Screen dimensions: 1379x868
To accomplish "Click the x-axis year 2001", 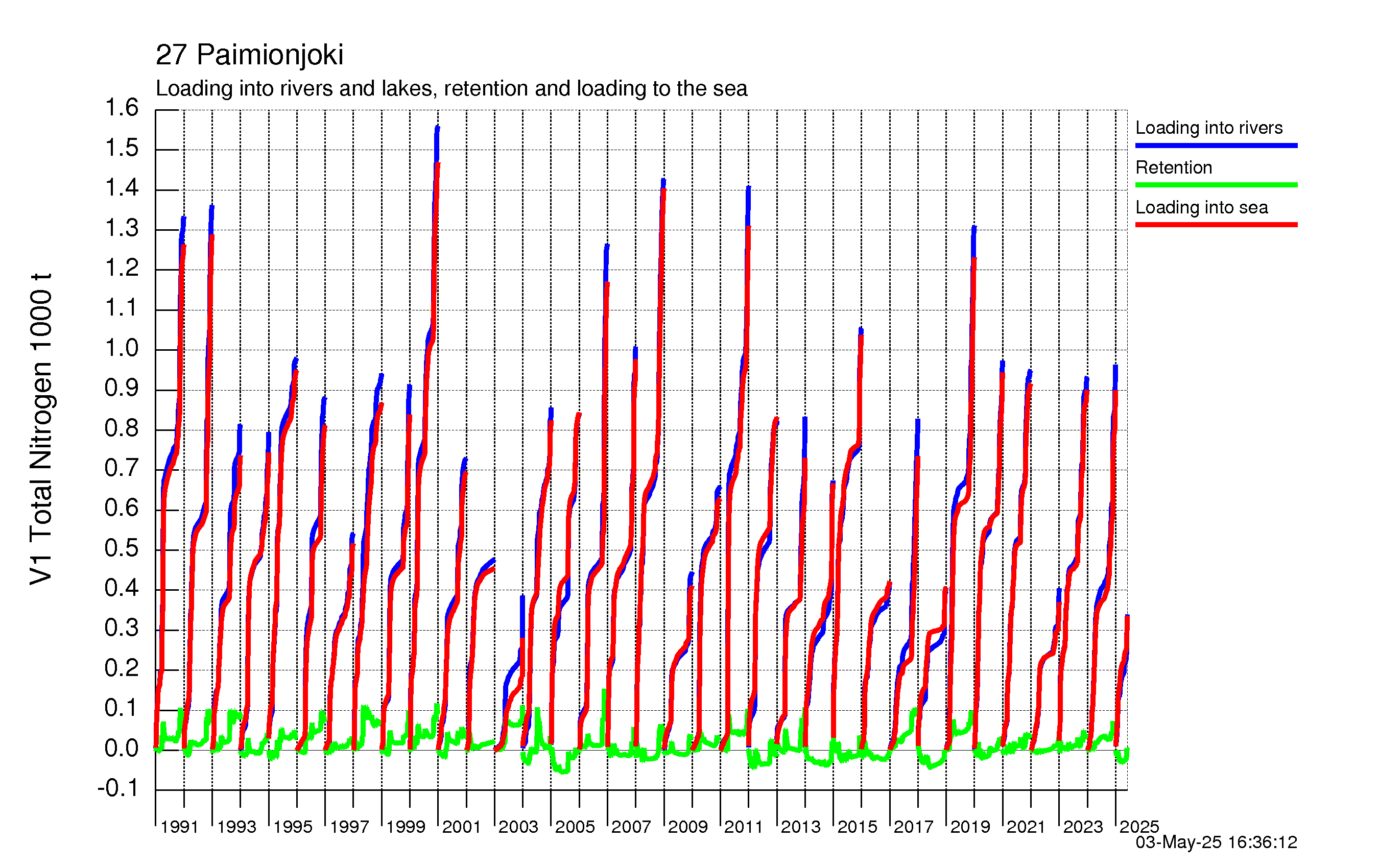I will [462, 827].
